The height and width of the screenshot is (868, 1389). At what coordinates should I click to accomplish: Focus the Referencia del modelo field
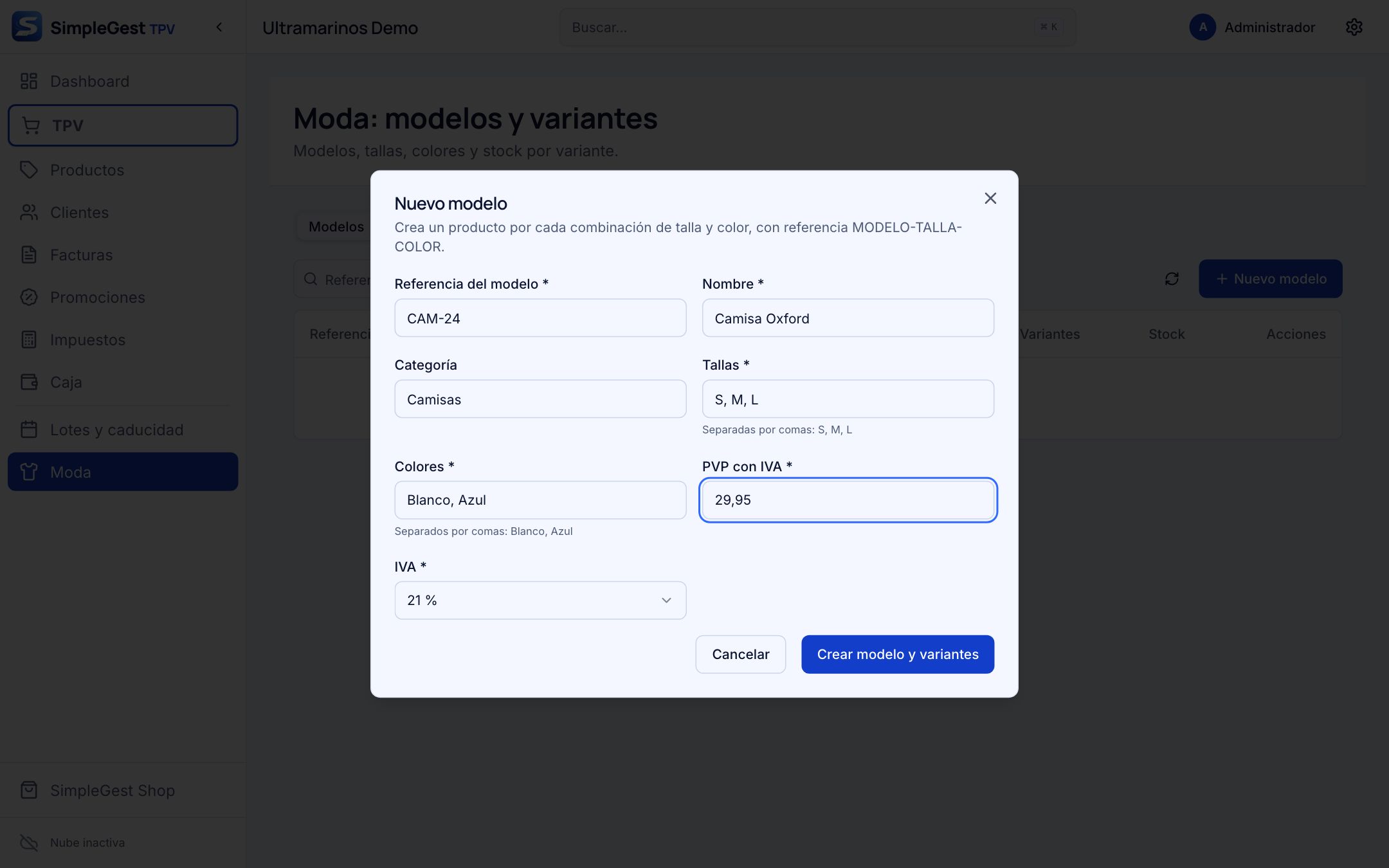[540, 318]
